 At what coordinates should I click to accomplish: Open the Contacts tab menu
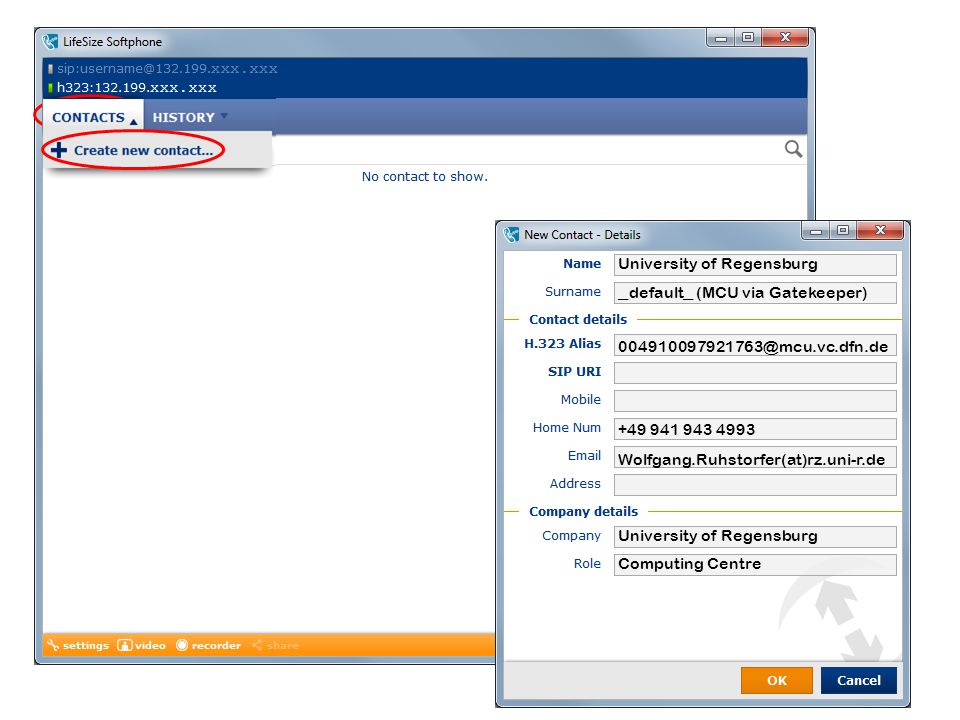(x=93, y=117)
